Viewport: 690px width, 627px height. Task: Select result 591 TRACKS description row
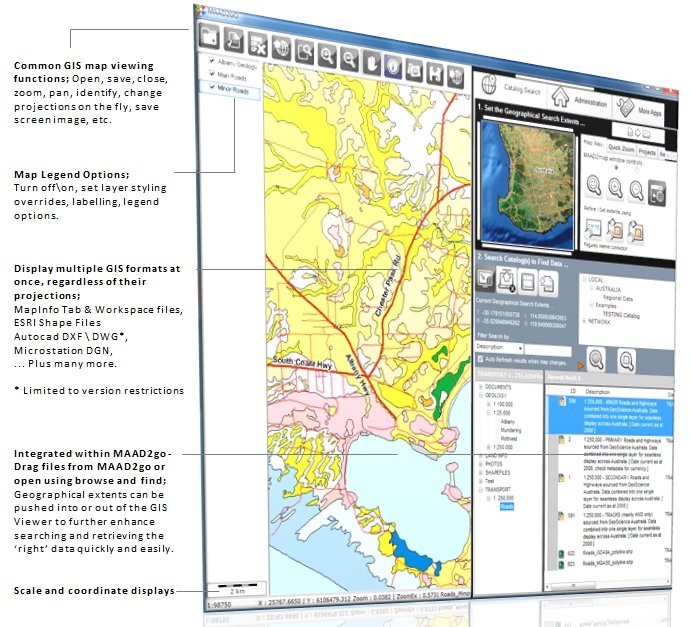click(x=616, y=529)
